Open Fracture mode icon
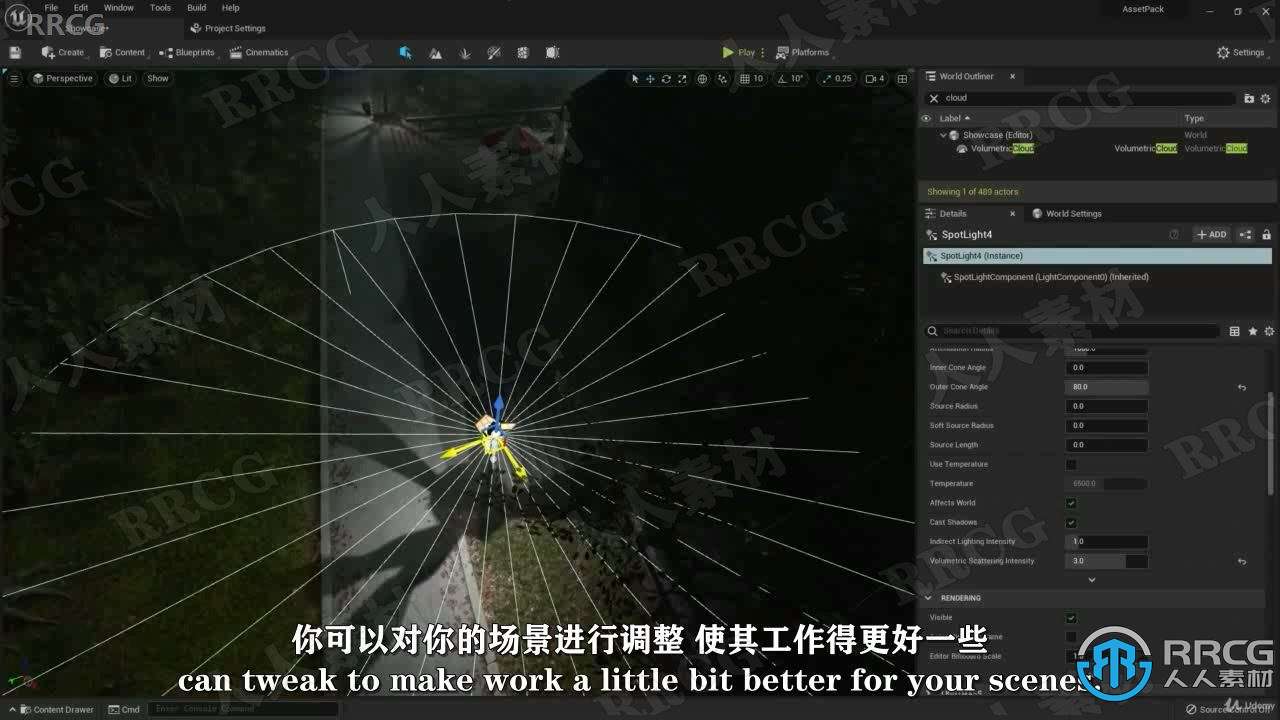Screen dimensions: 1280x720 click(522, 52)
